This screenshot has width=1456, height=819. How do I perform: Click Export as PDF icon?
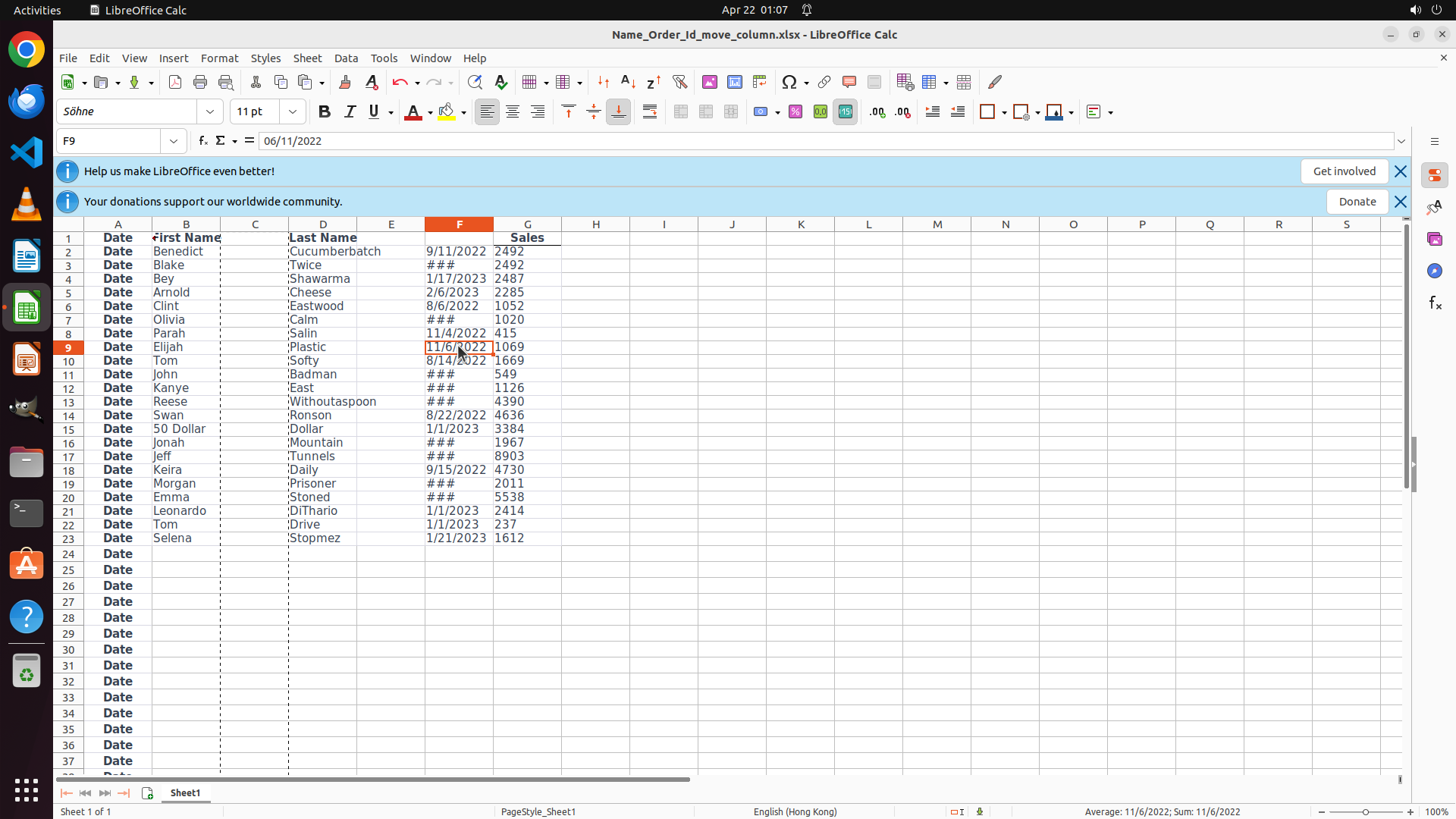click(175, 82)
